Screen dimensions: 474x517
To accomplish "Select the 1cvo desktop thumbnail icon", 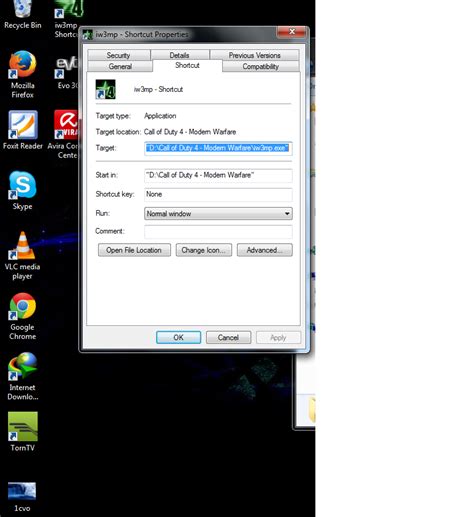I will point(22,497).
